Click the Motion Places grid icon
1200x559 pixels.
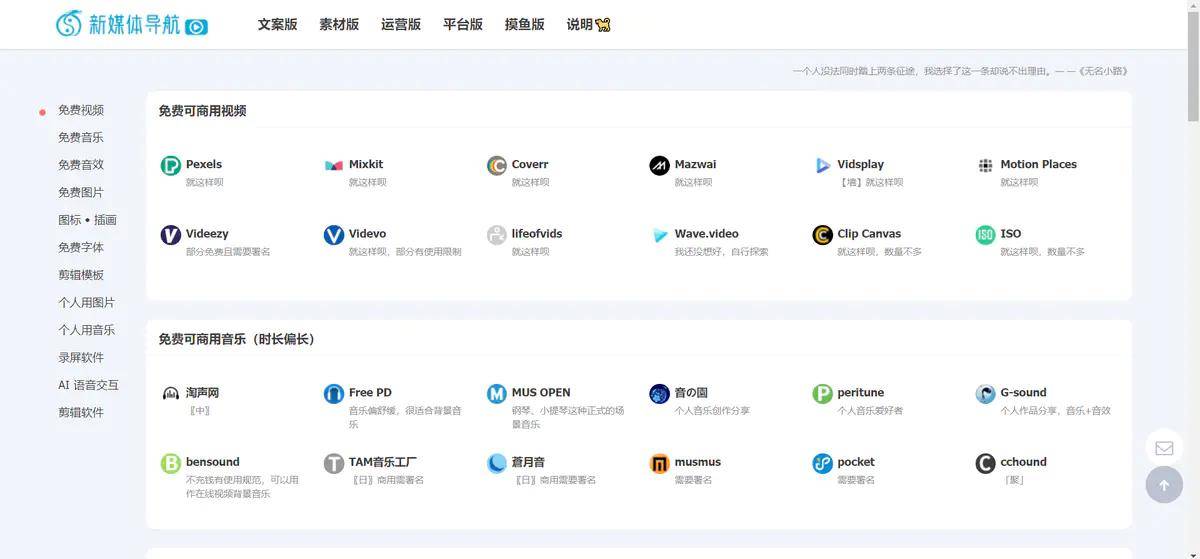click(x=985, y=166)
